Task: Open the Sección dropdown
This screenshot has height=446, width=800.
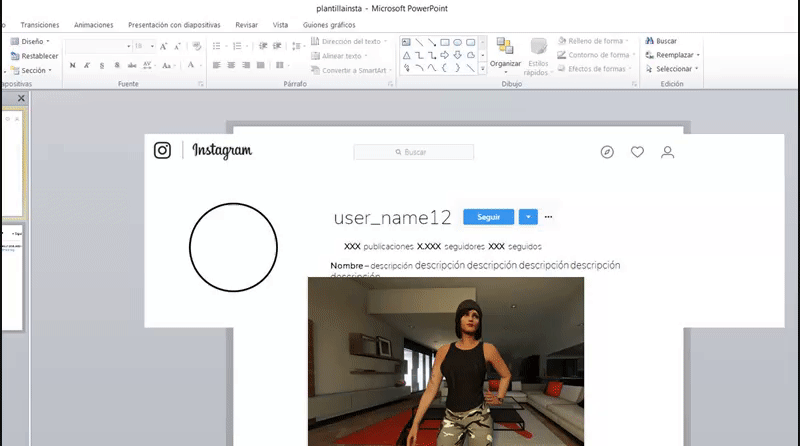Action: tap(31, 70)
